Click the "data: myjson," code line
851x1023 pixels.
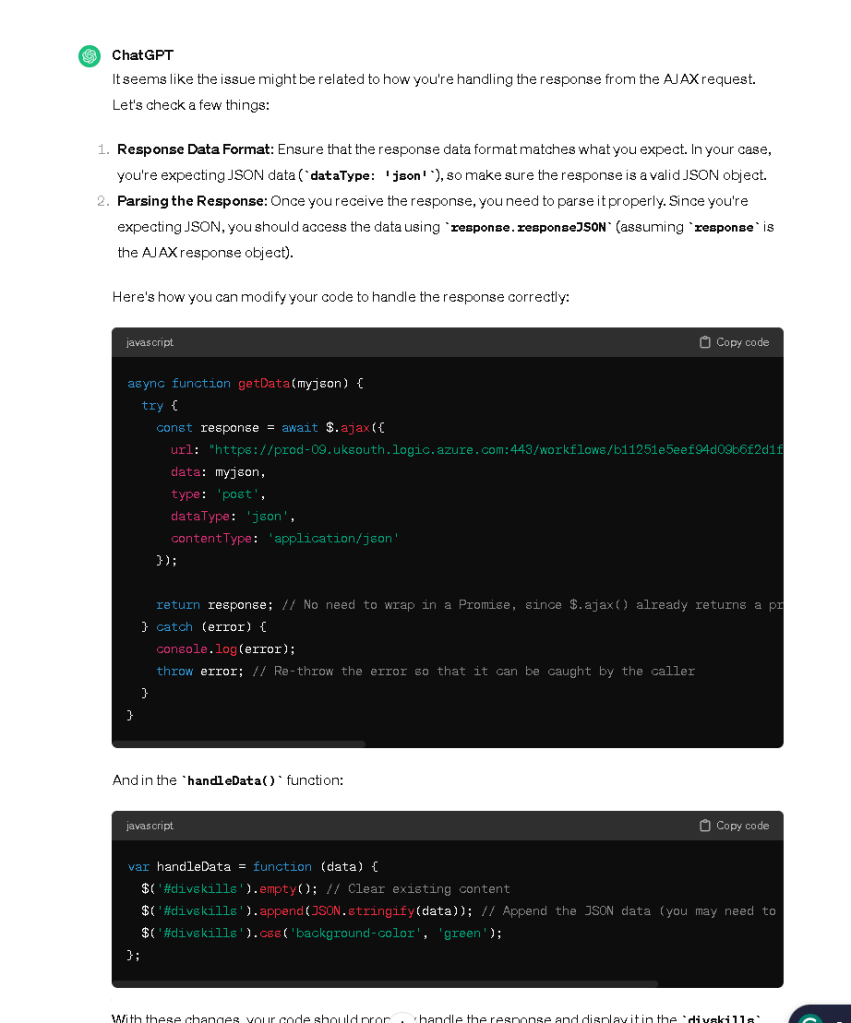218,472
